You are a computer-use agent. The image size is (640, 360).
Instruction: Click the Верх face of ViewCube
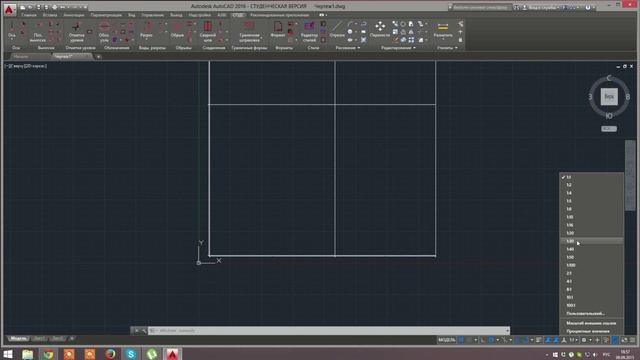tap(609, 97)
